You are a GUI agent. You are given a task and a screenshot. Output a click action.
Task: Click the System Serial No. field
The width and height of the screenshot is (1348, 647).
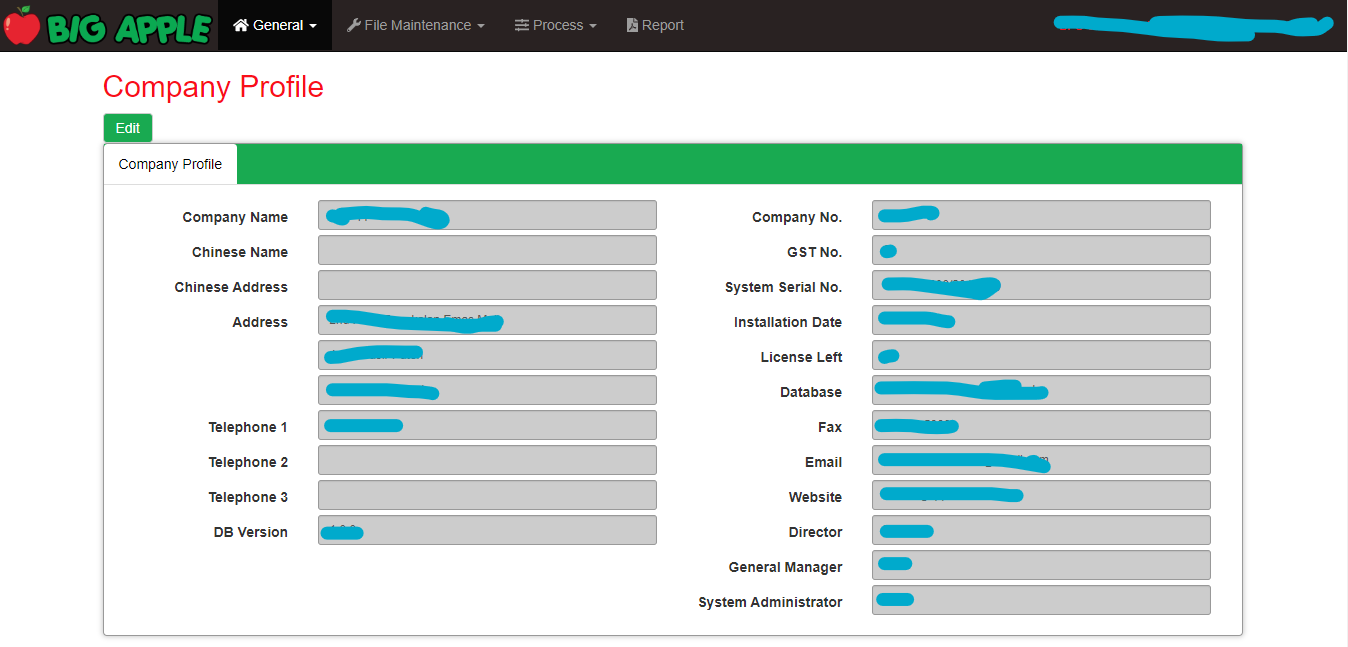click(x=1041, y=285)
